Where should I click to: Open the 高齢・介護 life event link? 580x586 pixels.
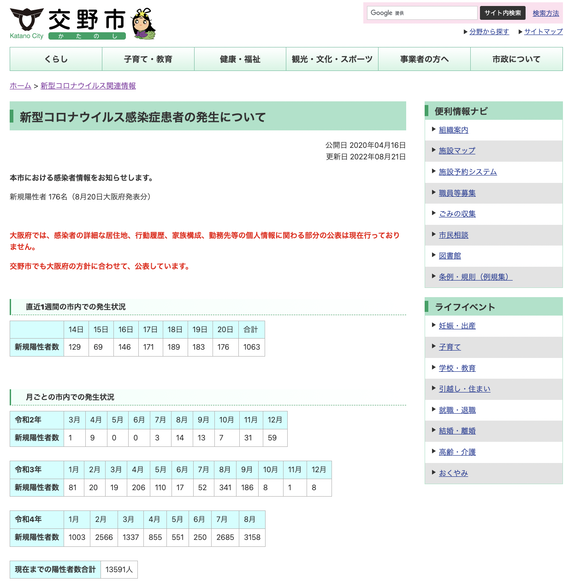point(457,452)
